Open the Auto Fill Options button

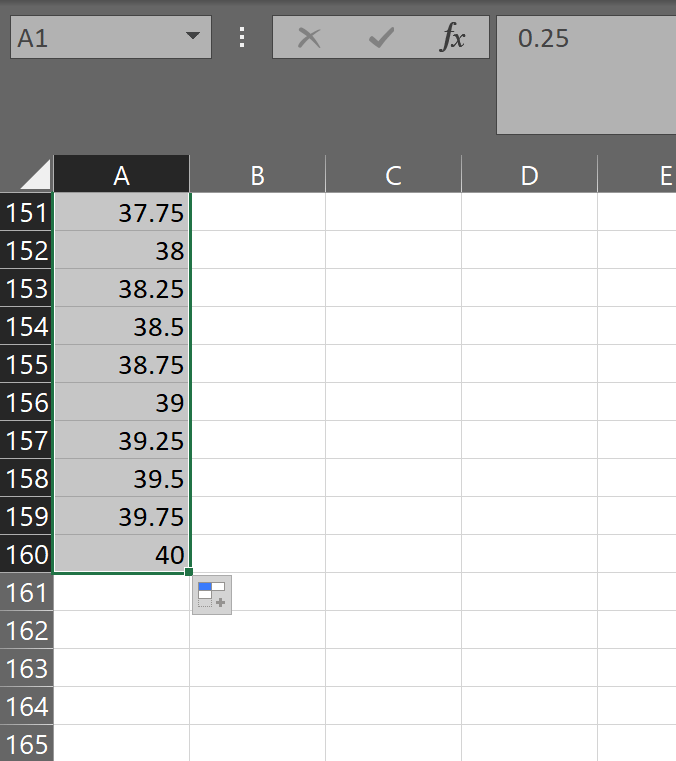tap(212, 594)
